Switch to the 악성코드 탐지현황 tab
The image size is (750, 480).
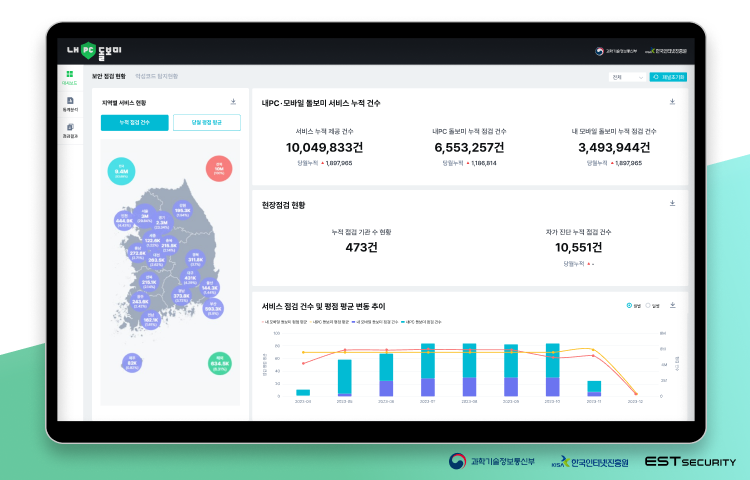point(156,76)
